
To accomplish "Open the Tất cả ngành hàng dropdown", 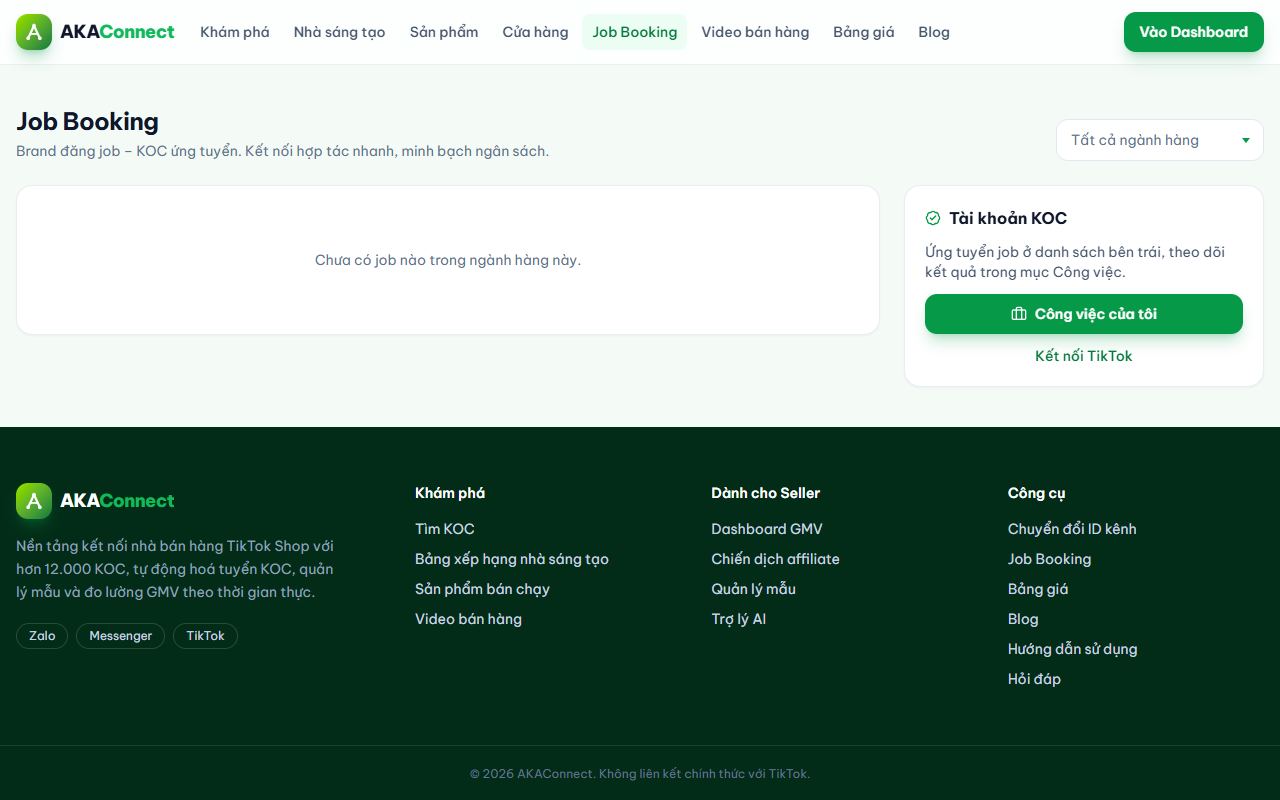I will click(1160, 140).
